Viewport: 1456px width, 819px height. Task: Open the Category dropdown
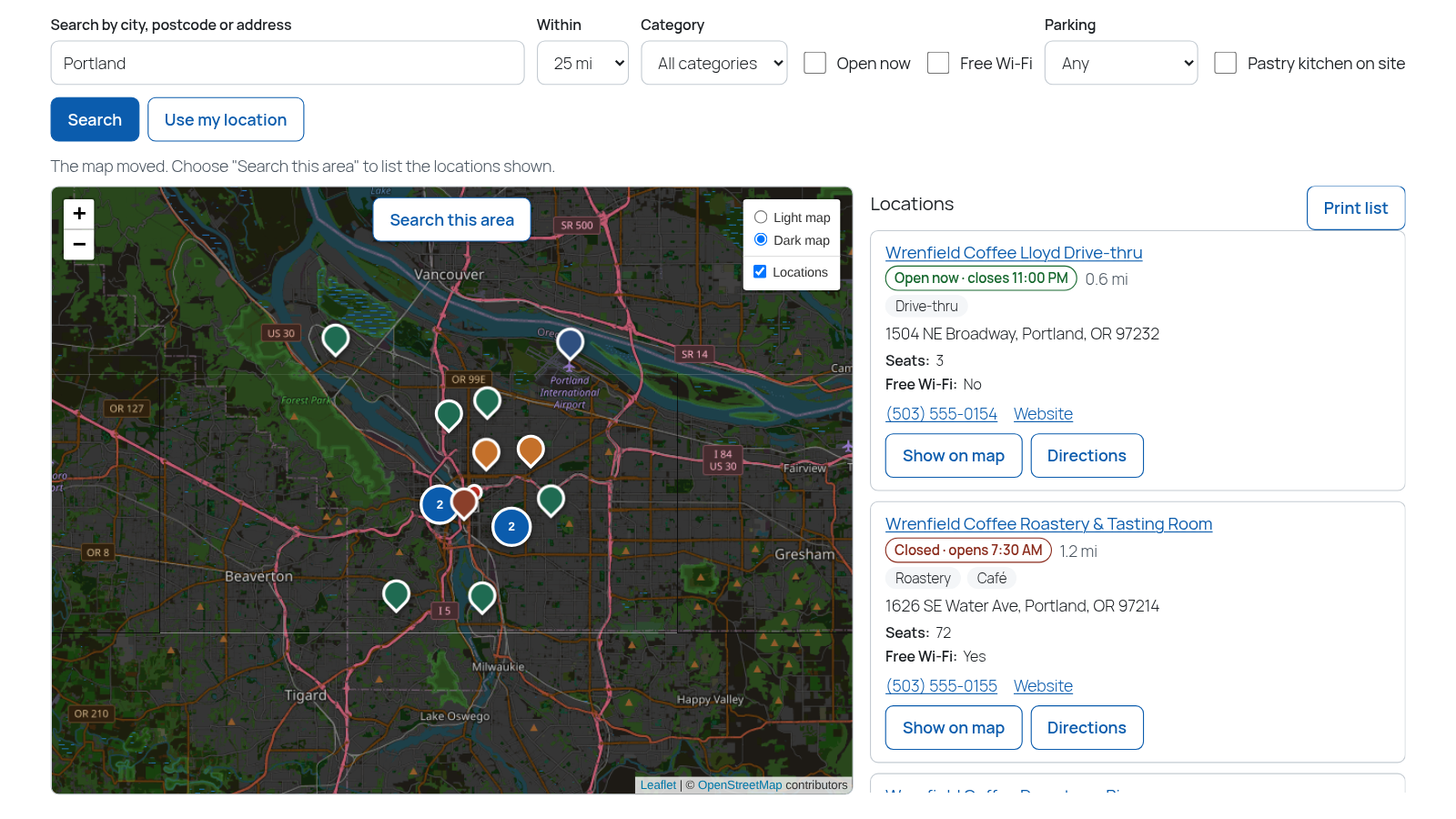tap(714, 63)
